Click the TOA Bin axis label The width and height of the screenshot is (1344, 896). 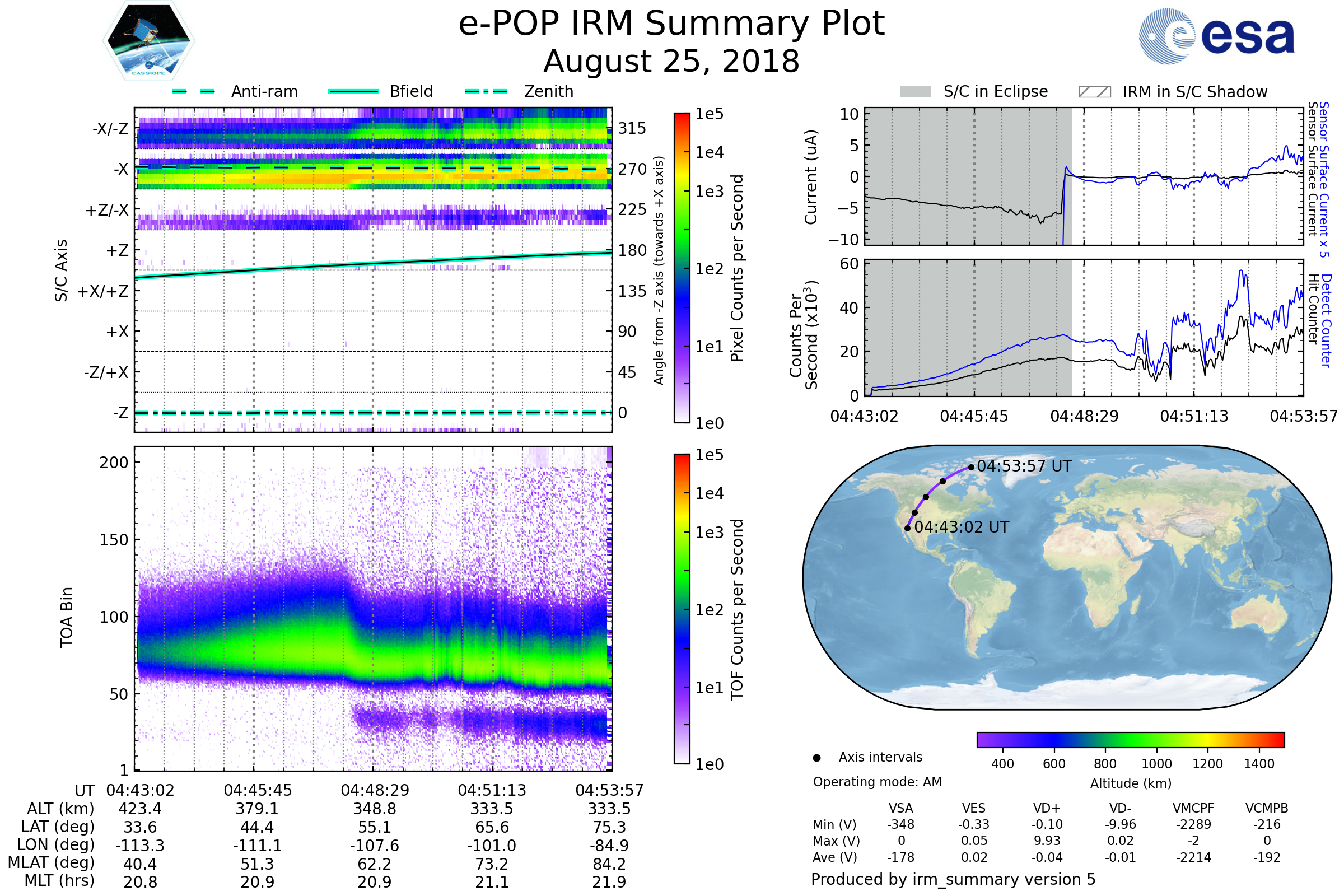66,617
